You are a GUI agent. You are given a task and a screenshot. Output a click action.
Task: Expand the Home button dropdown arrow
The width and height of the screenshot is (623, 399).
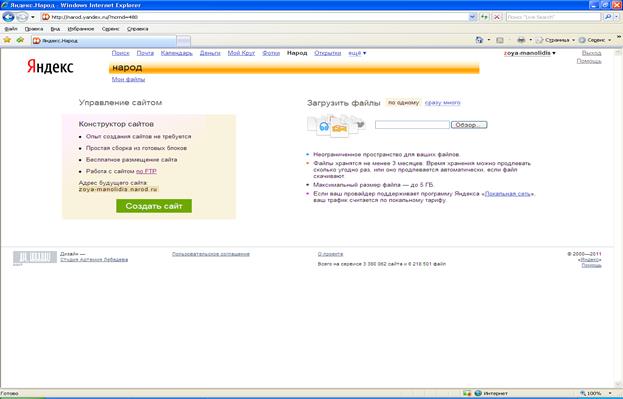489,40
